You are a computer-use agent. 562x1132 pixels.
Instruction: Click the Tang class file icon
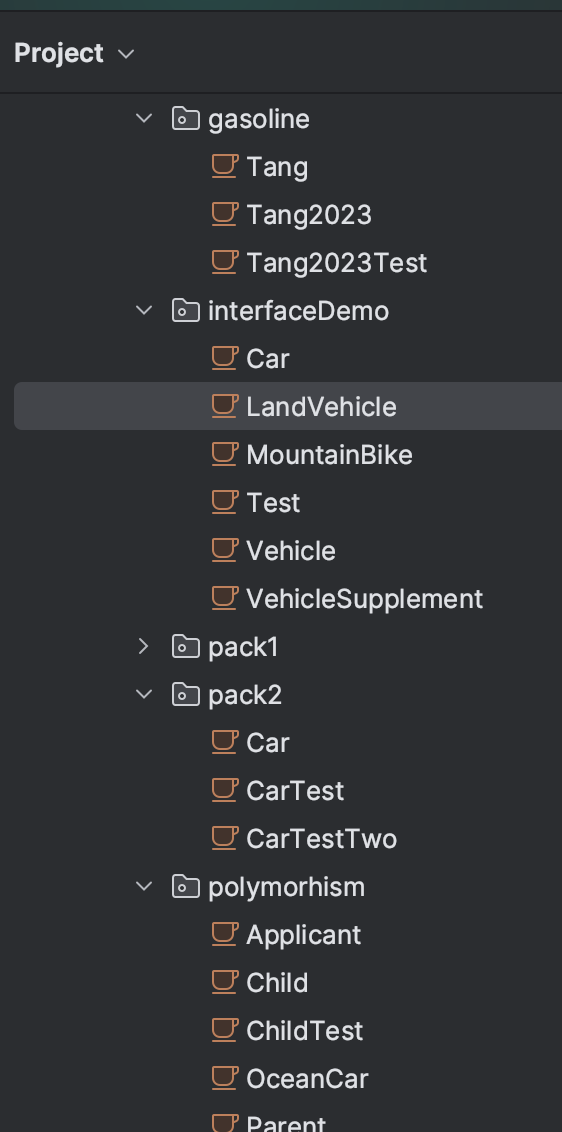(x=225, y=166)
